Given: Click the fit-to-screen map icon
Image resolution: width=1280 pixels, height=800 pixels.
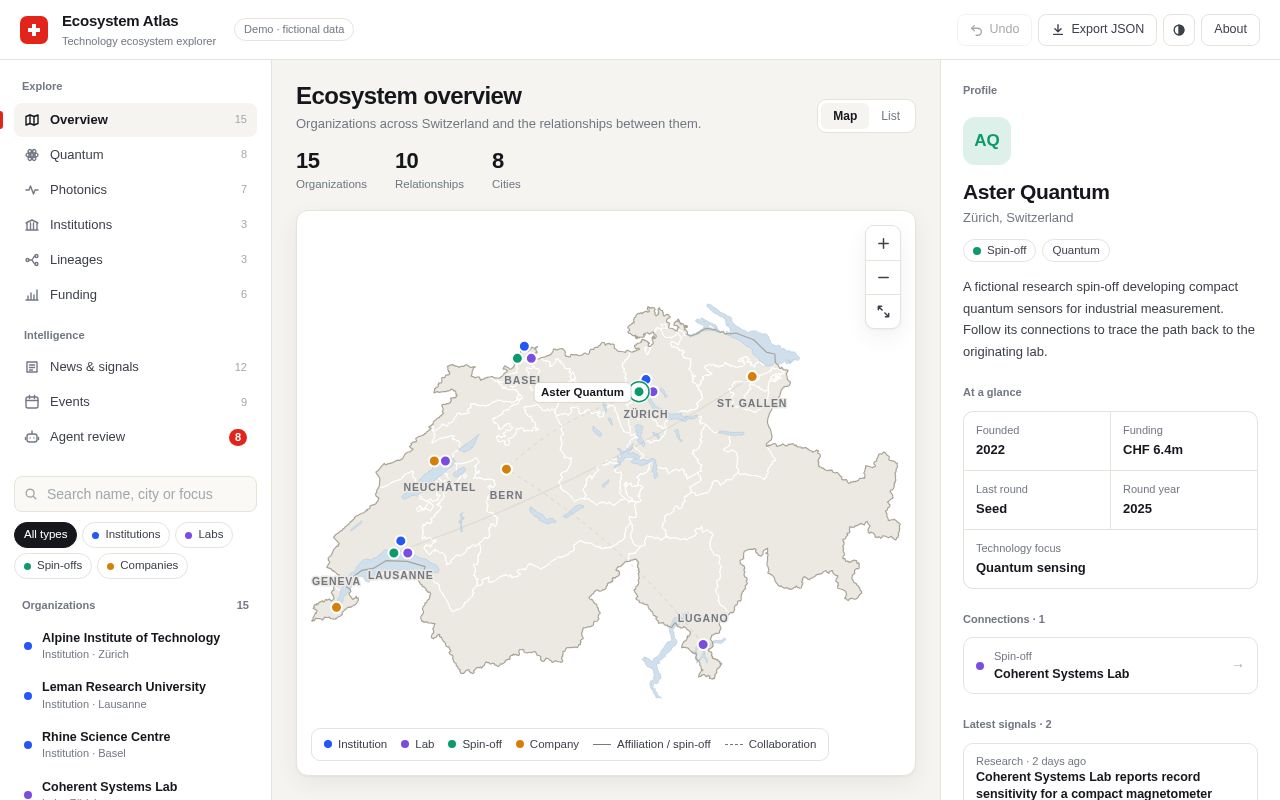Looking at the screenshot, I should (x=883, y=312).
